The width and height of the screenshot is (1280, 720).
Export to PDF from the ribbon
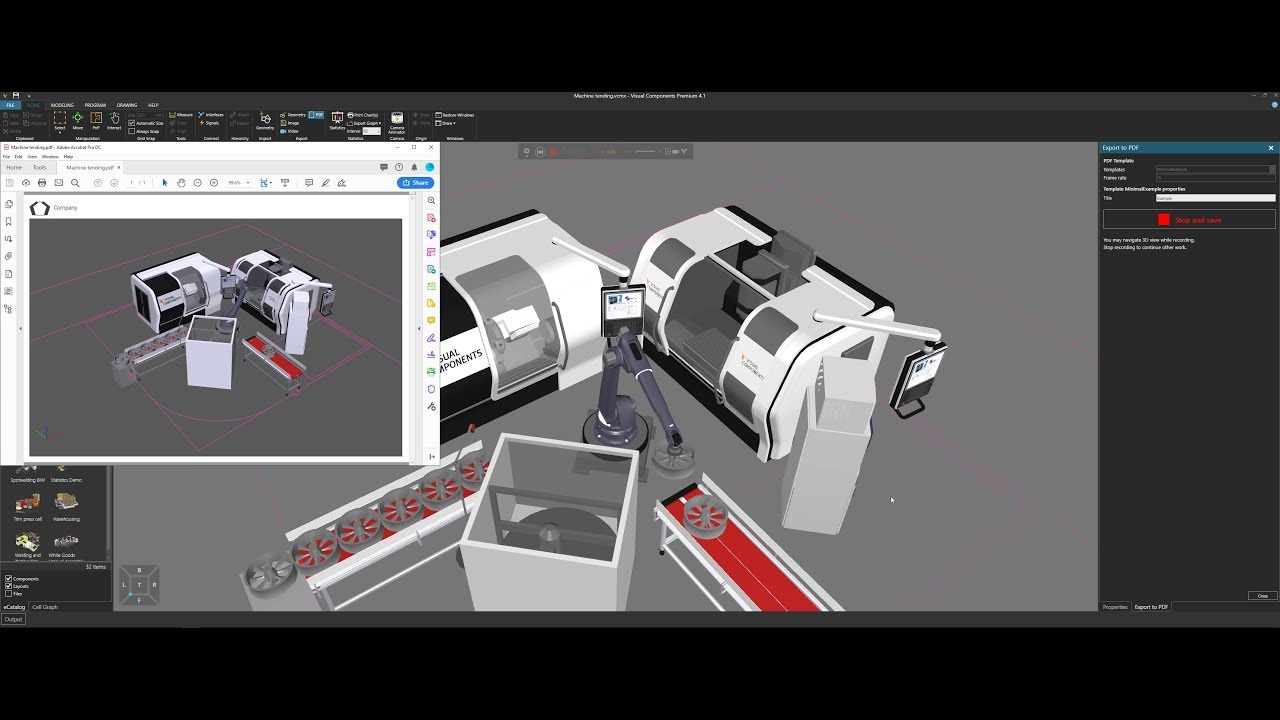(316, 115)
